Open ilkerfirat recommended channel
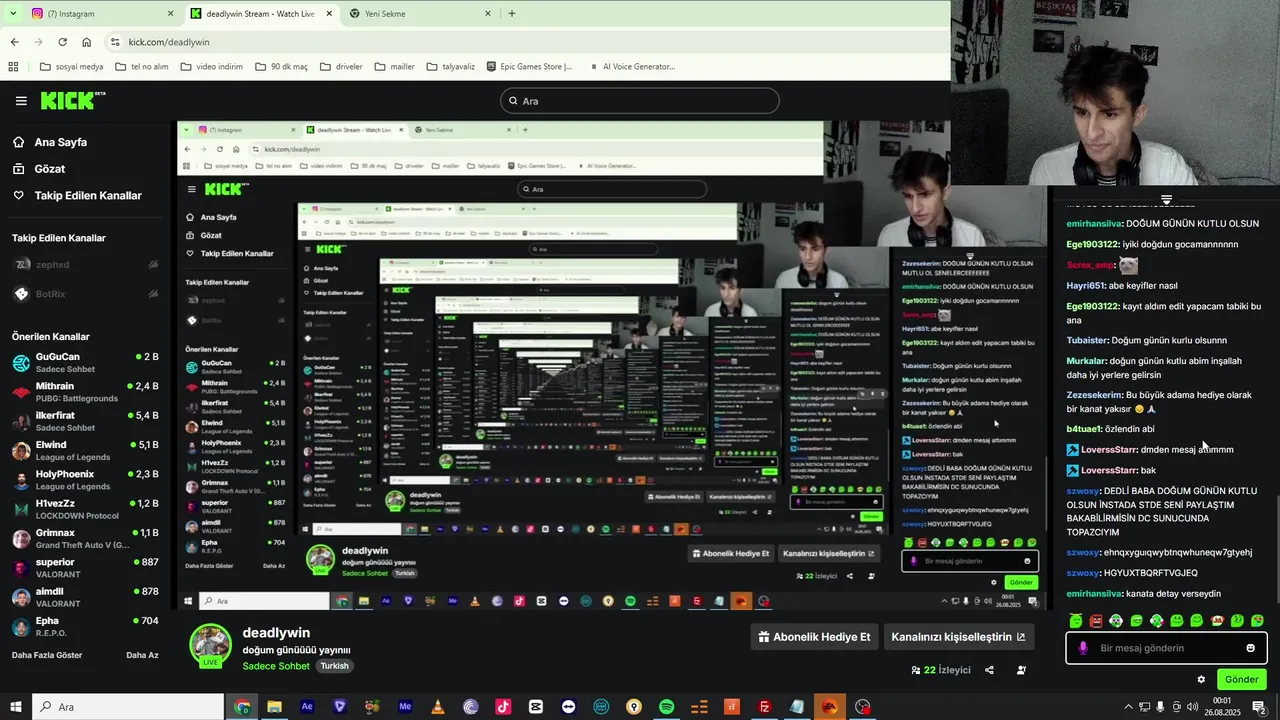This screenshot has height=720, width=1280. [x=85, y=421]
